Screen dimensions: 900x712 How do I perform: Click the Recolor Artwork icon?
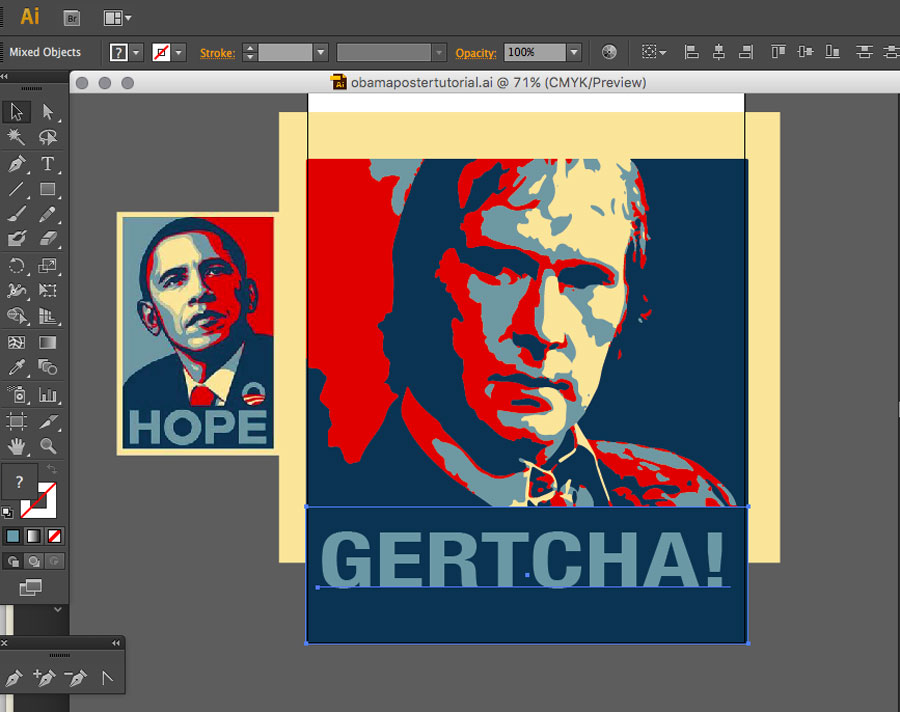coord(609,52)
